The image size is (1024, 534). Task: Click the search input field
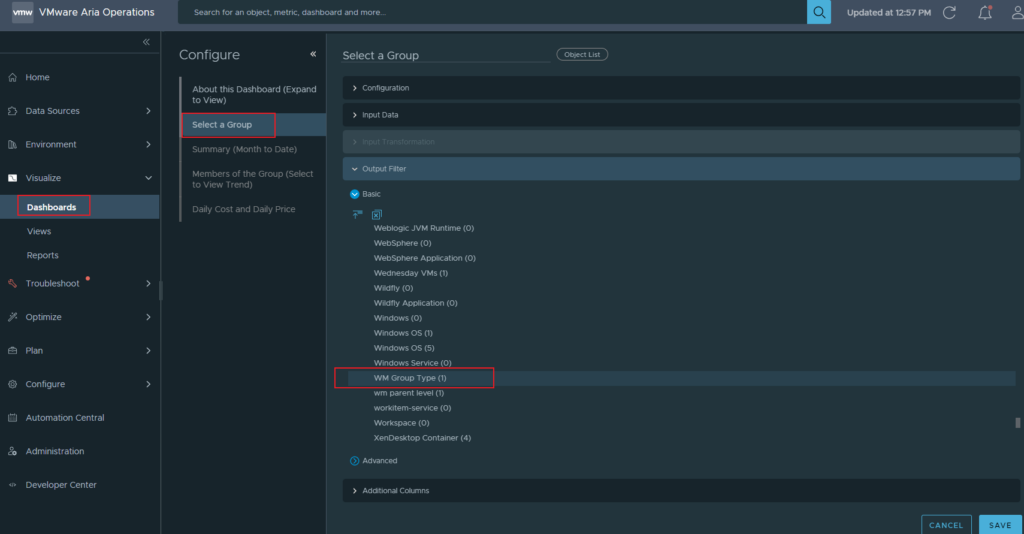pos(492,12)
